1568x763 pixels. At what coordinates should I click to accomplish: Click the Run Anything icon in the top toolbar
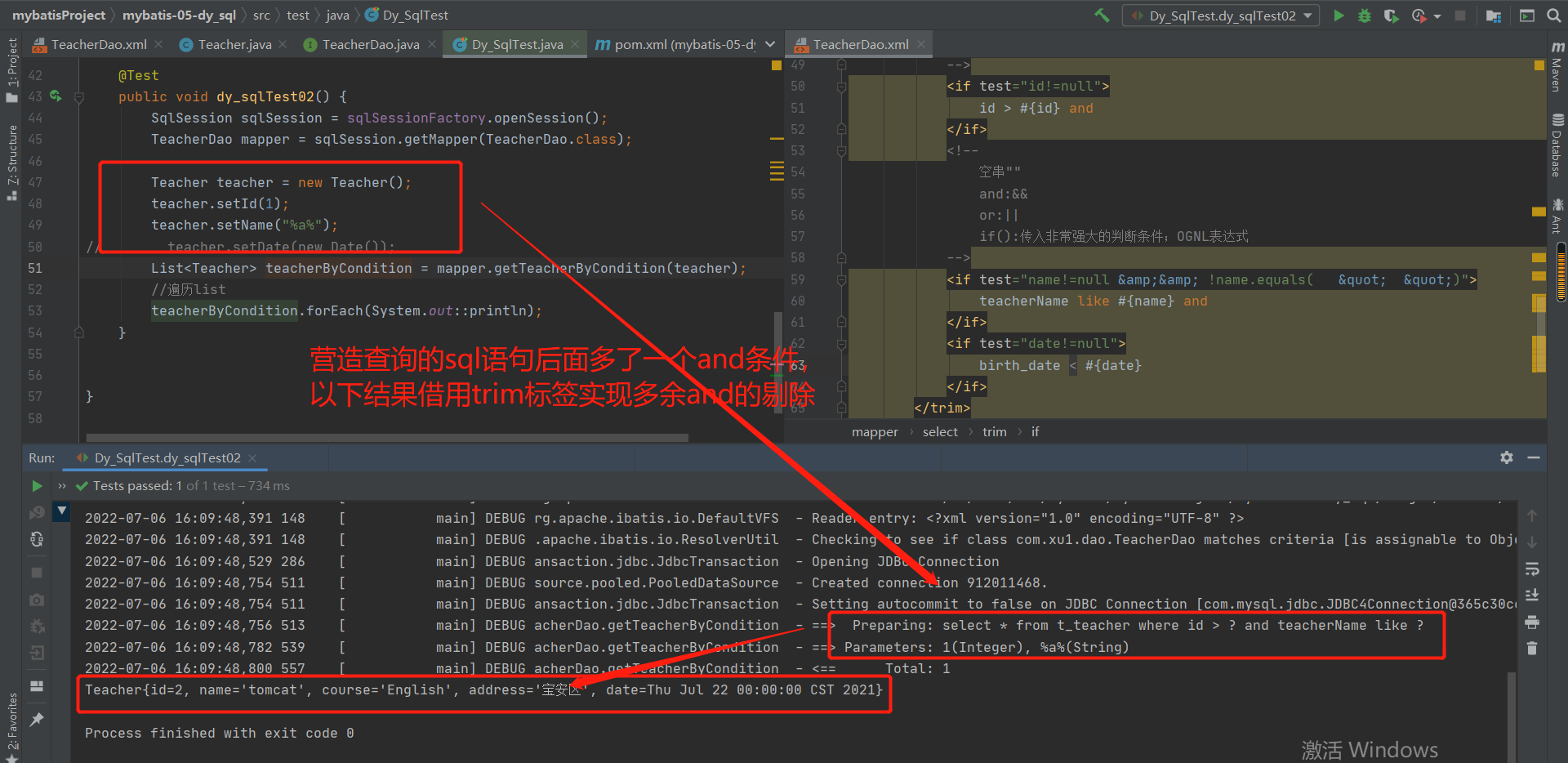(1526, 15)
